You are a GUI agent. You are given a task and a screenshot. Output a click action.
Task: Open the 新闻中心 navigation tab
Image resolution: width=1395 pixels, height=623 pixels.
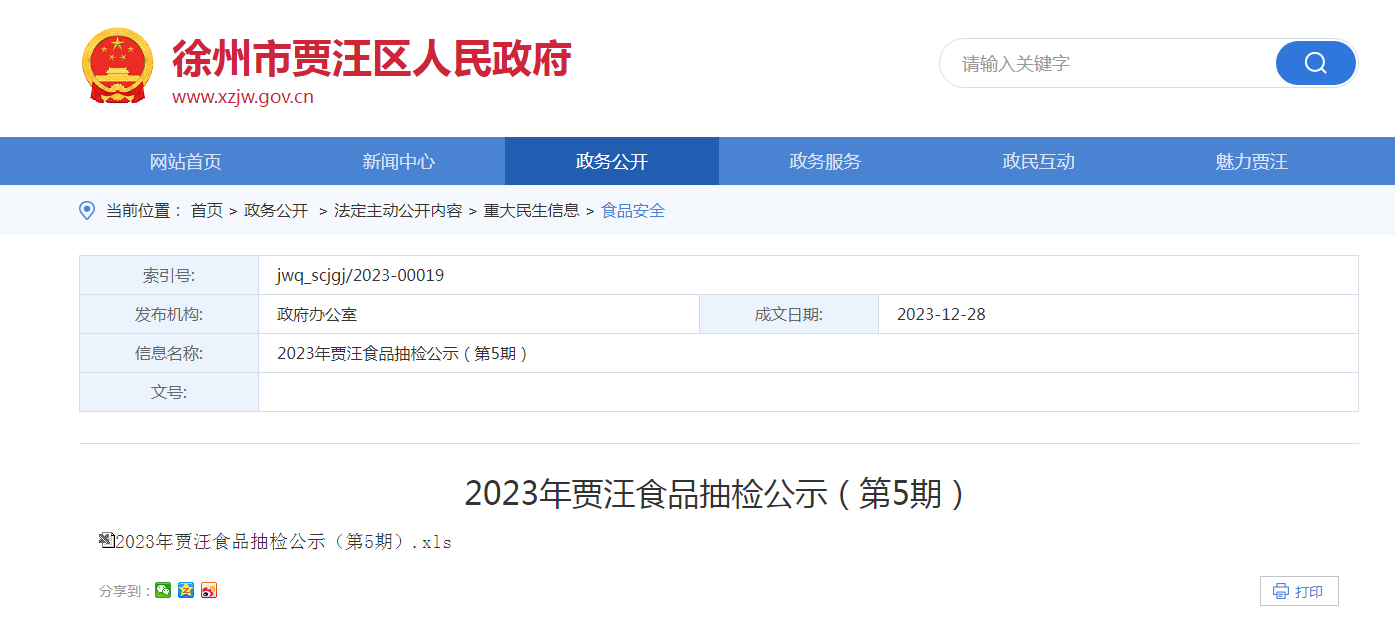[398, 162]
